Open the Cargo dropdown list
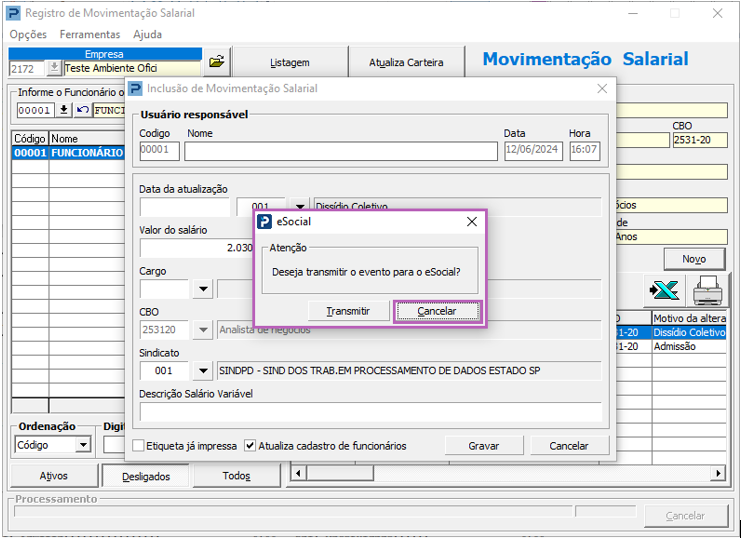Screen dimensions: 743x541 (202, 289)
